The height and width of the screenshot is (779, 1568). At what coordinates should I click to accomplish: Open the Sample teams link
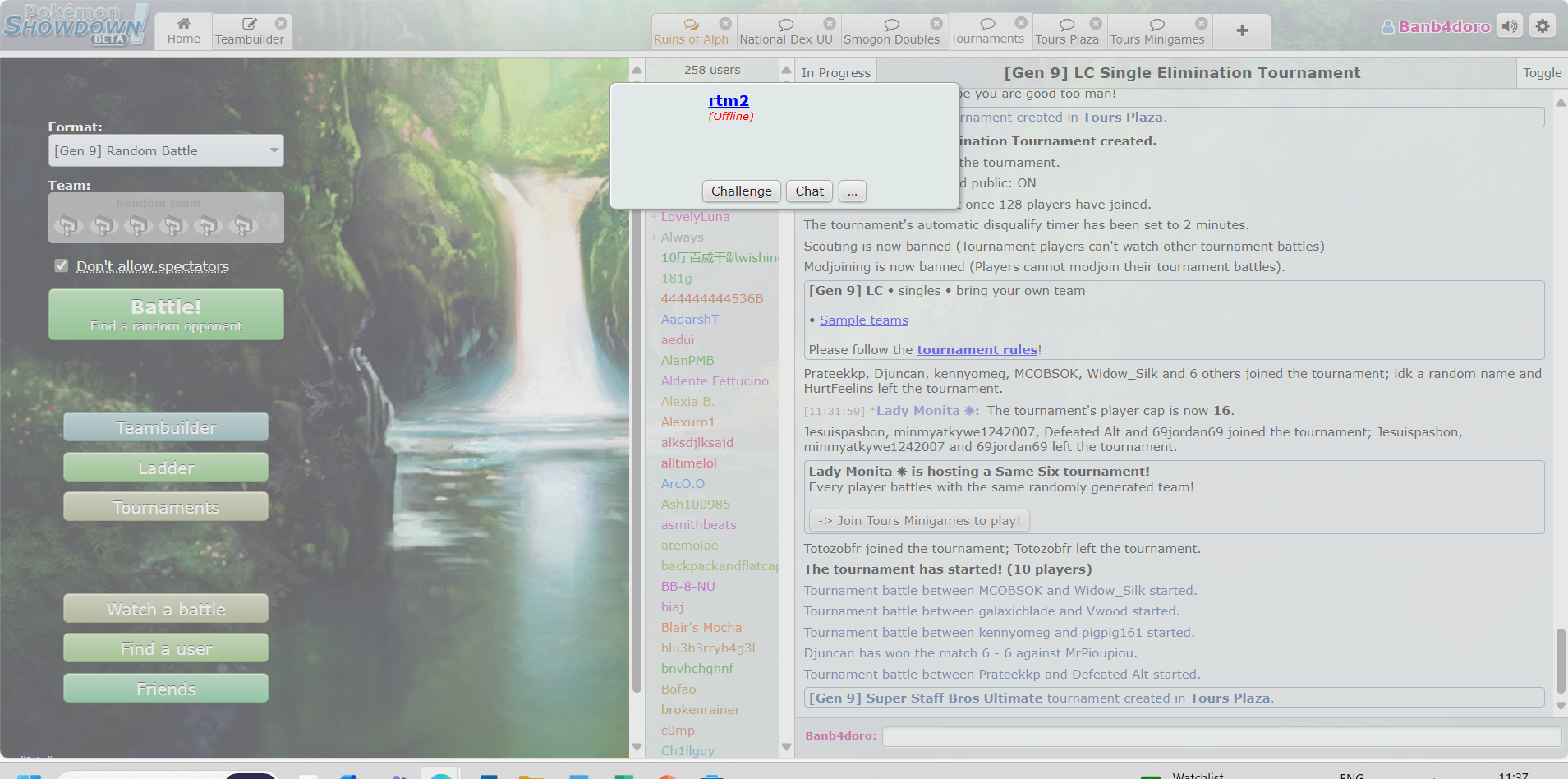[863, 320]
